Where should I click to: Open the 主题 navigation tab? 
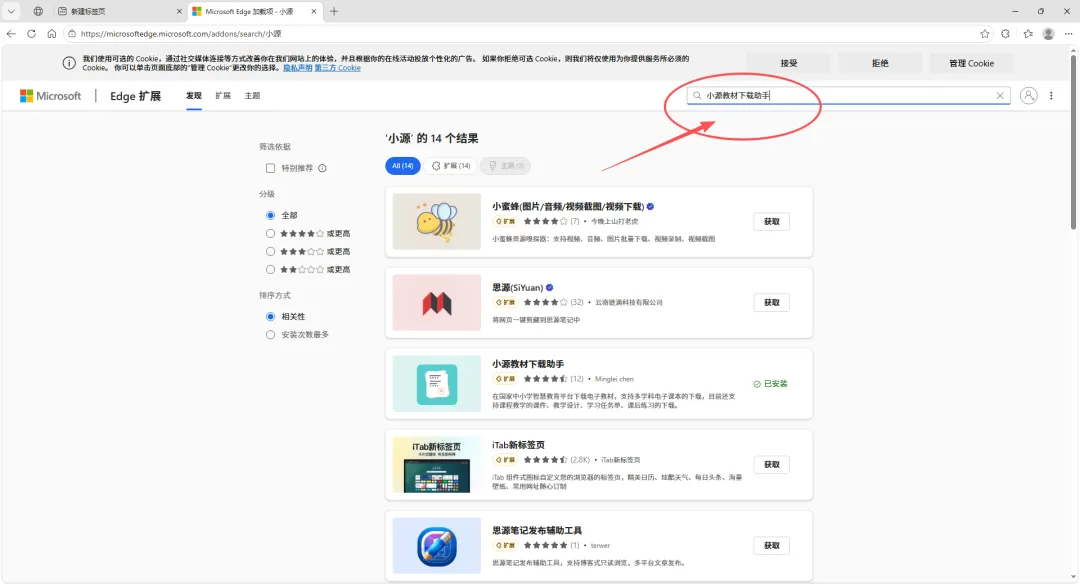point(252,96)
